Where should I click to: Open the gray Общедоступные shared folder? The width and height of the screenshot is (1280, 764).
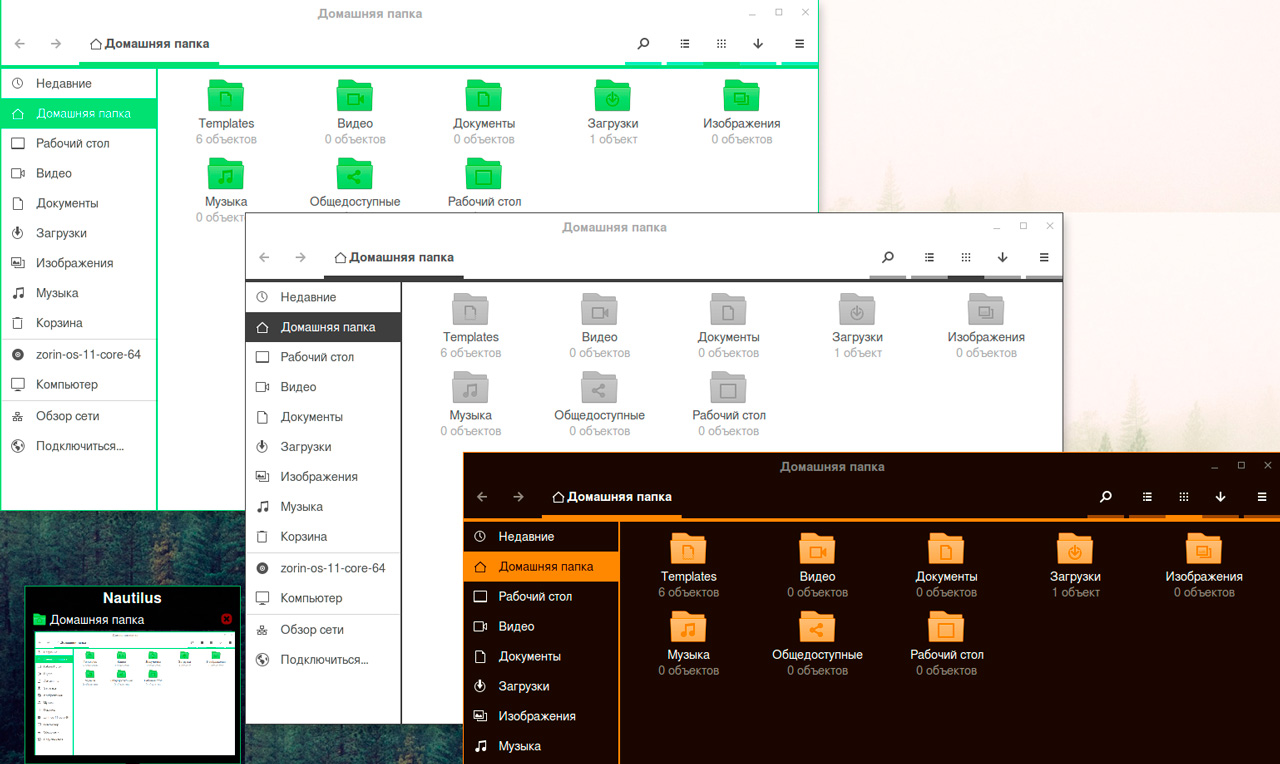599,388
